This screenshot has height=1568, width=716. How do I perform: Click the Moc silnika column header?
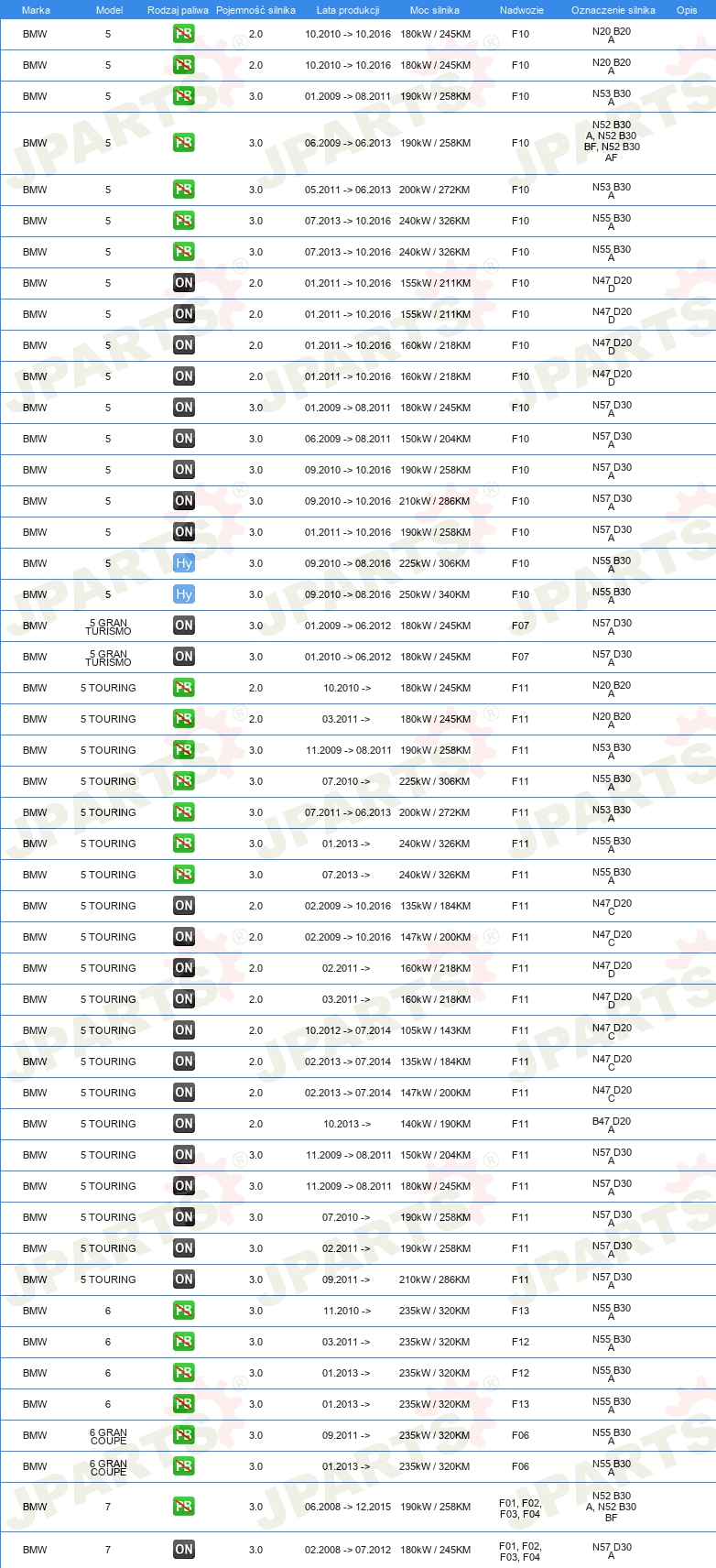point(435,10)
